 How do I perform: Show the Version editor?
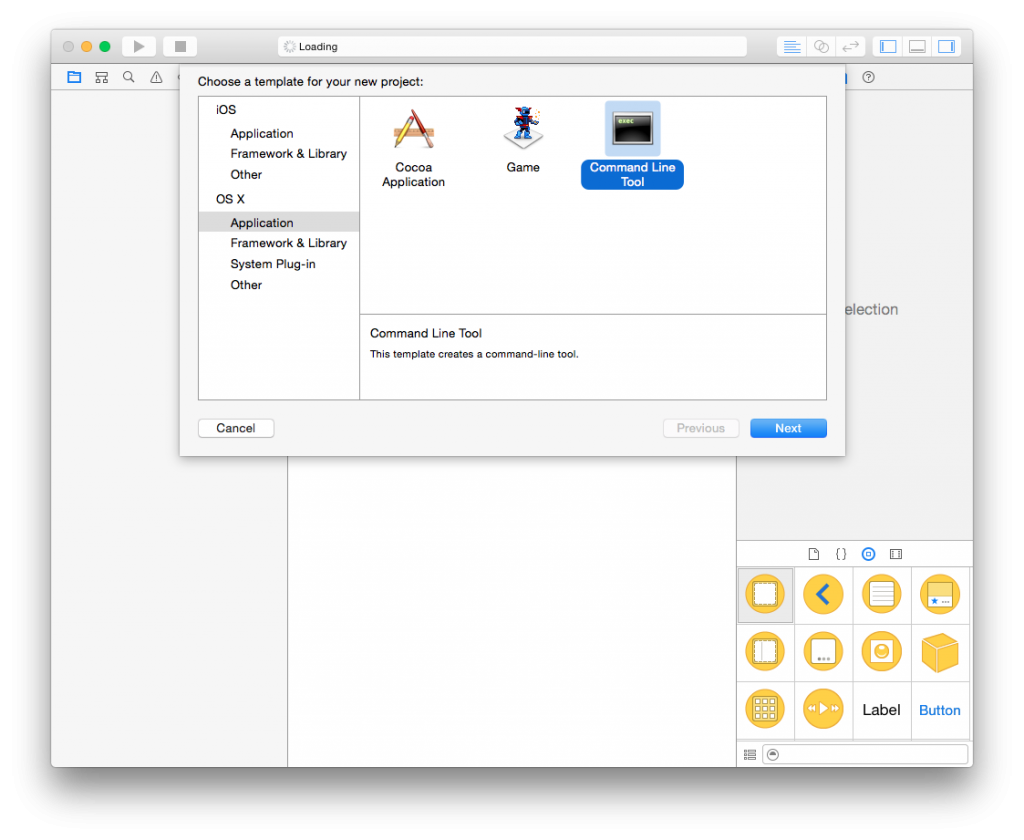tap(850, 46)
